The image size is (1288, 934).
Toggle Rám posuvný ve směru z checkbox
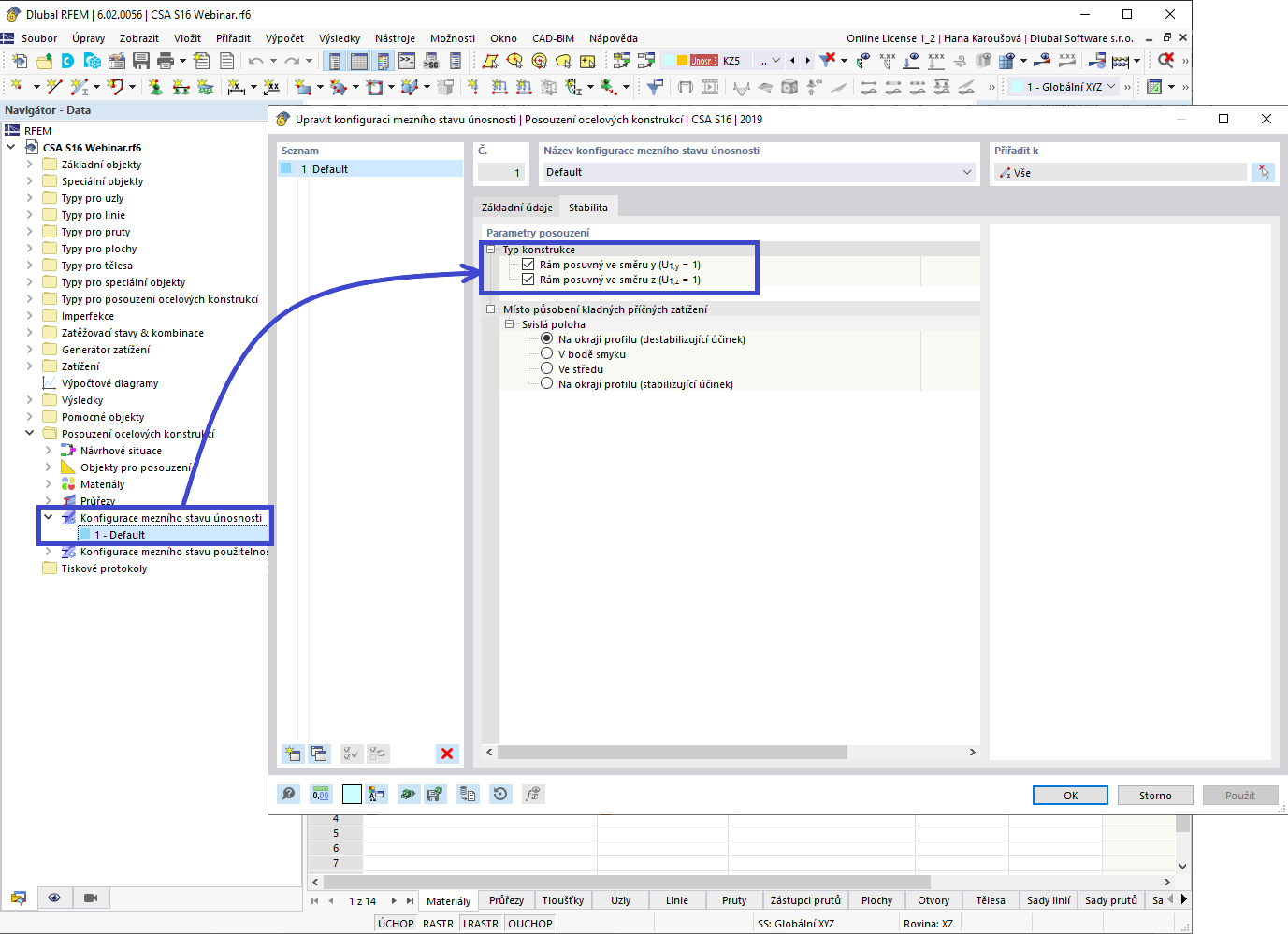[x=528, y=280]
